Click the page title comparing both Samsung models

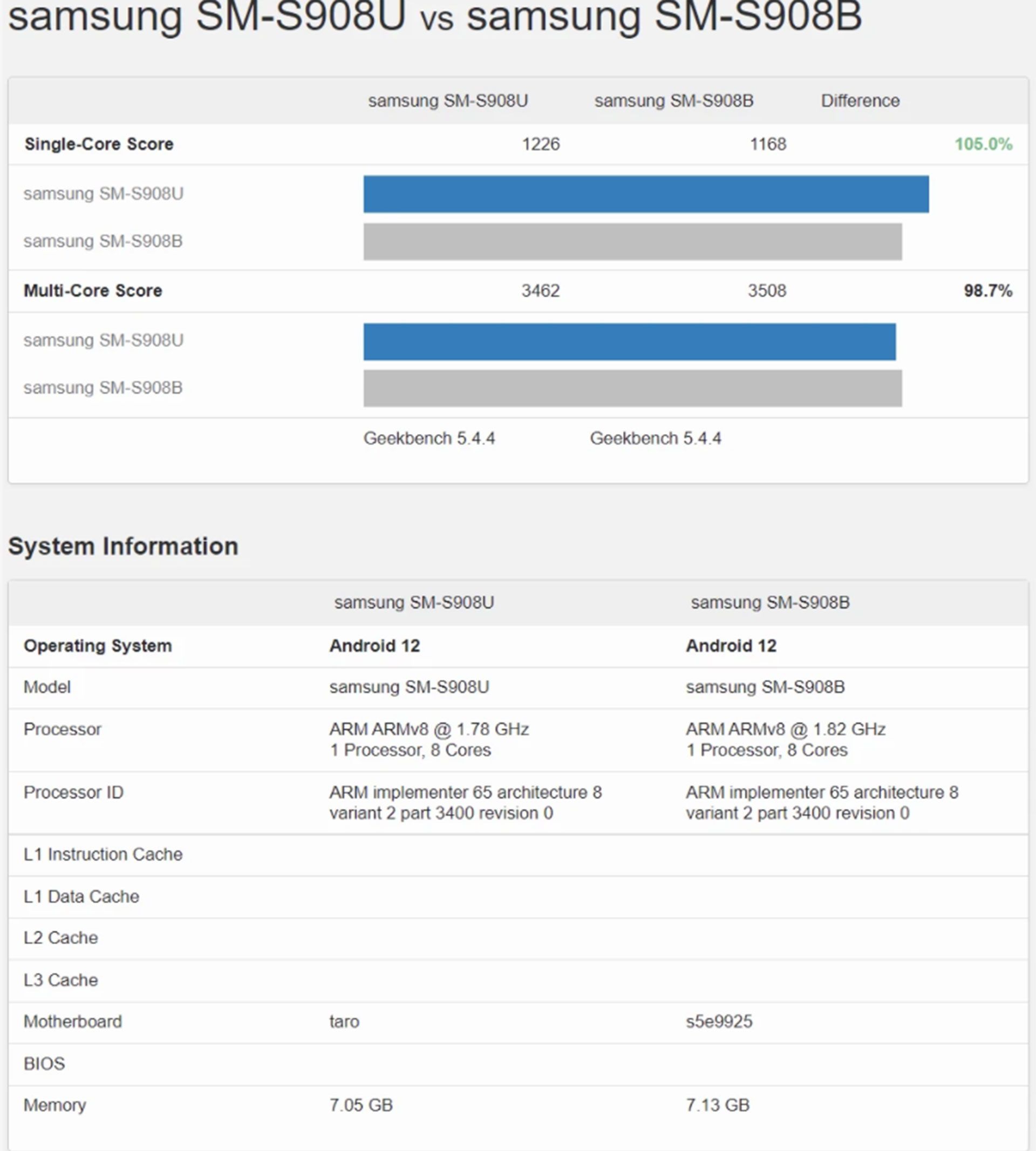[435, 16]
